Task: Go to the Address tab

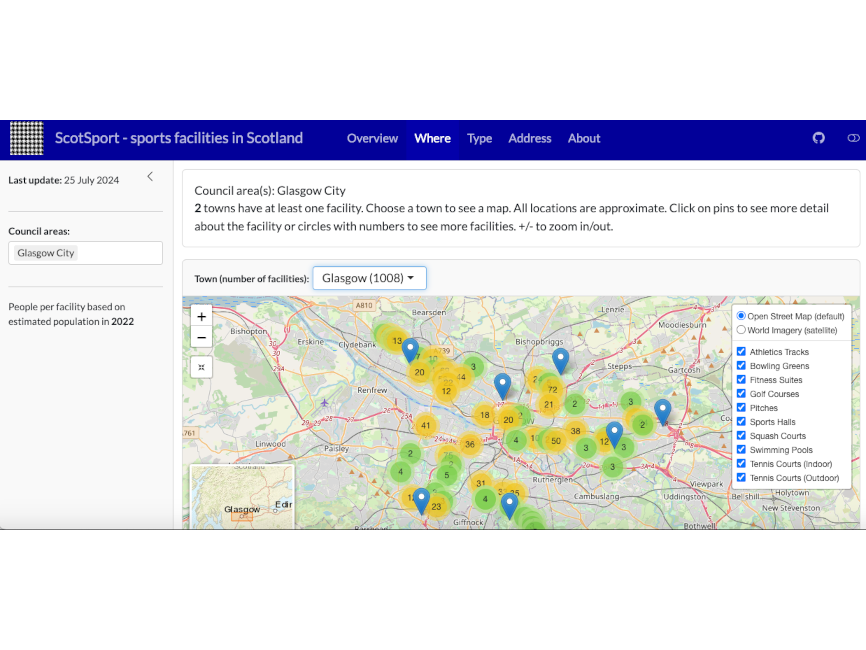Action: point(530,139)
